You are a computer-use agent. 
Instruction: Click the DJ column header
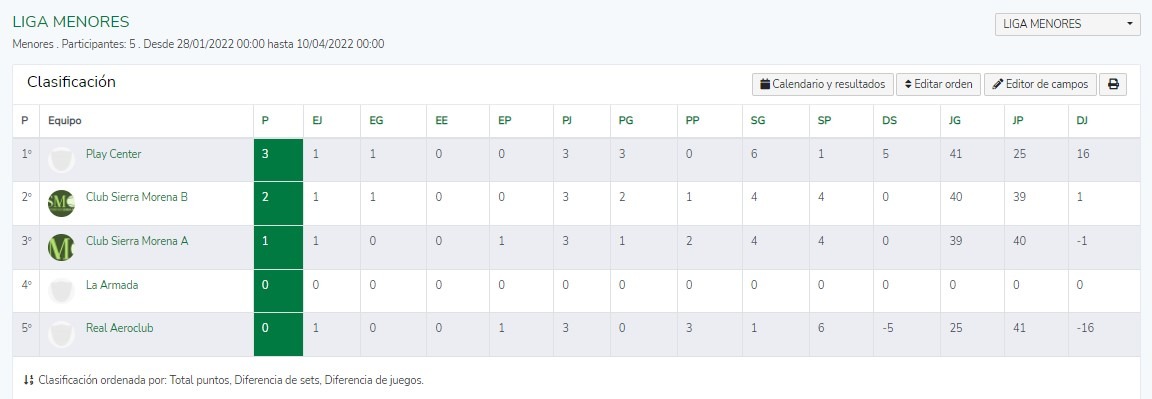[1081, 121]
